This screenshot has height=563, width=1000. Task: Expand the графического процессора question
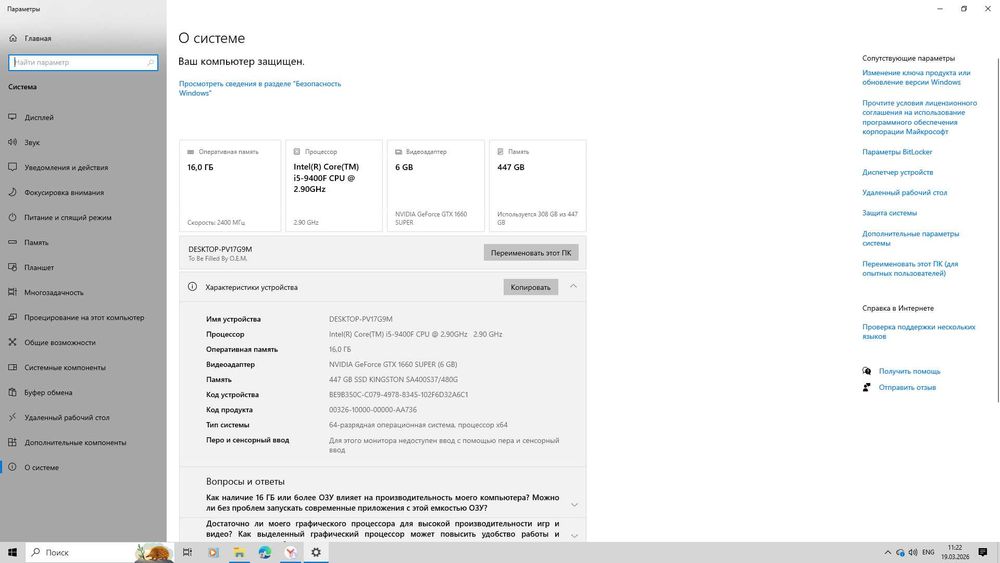click(x=574, y=536)
